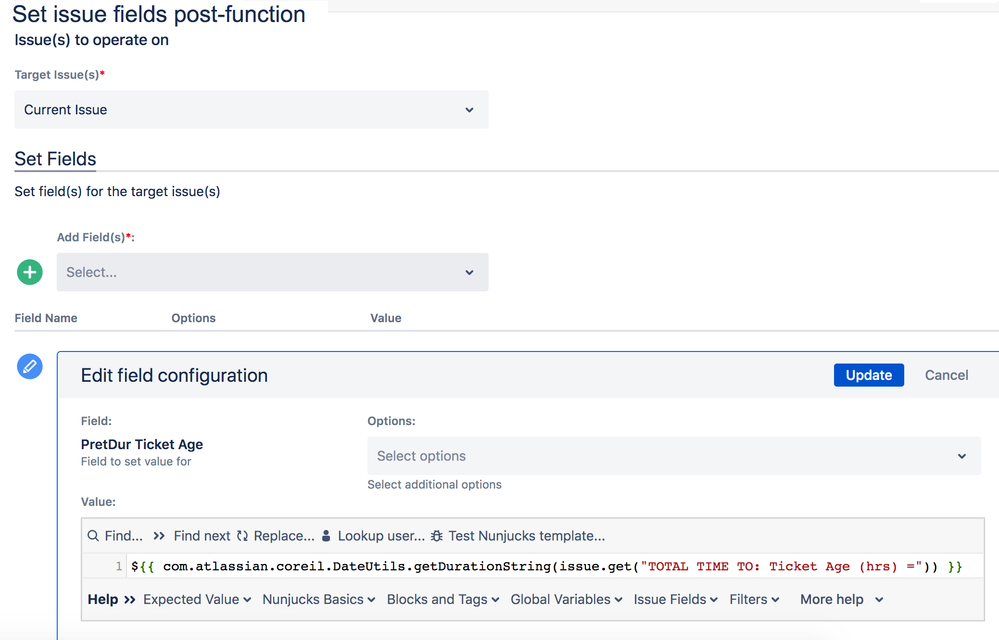
Task: Open Test Nunjucks template tool
Action: point(518,536)
